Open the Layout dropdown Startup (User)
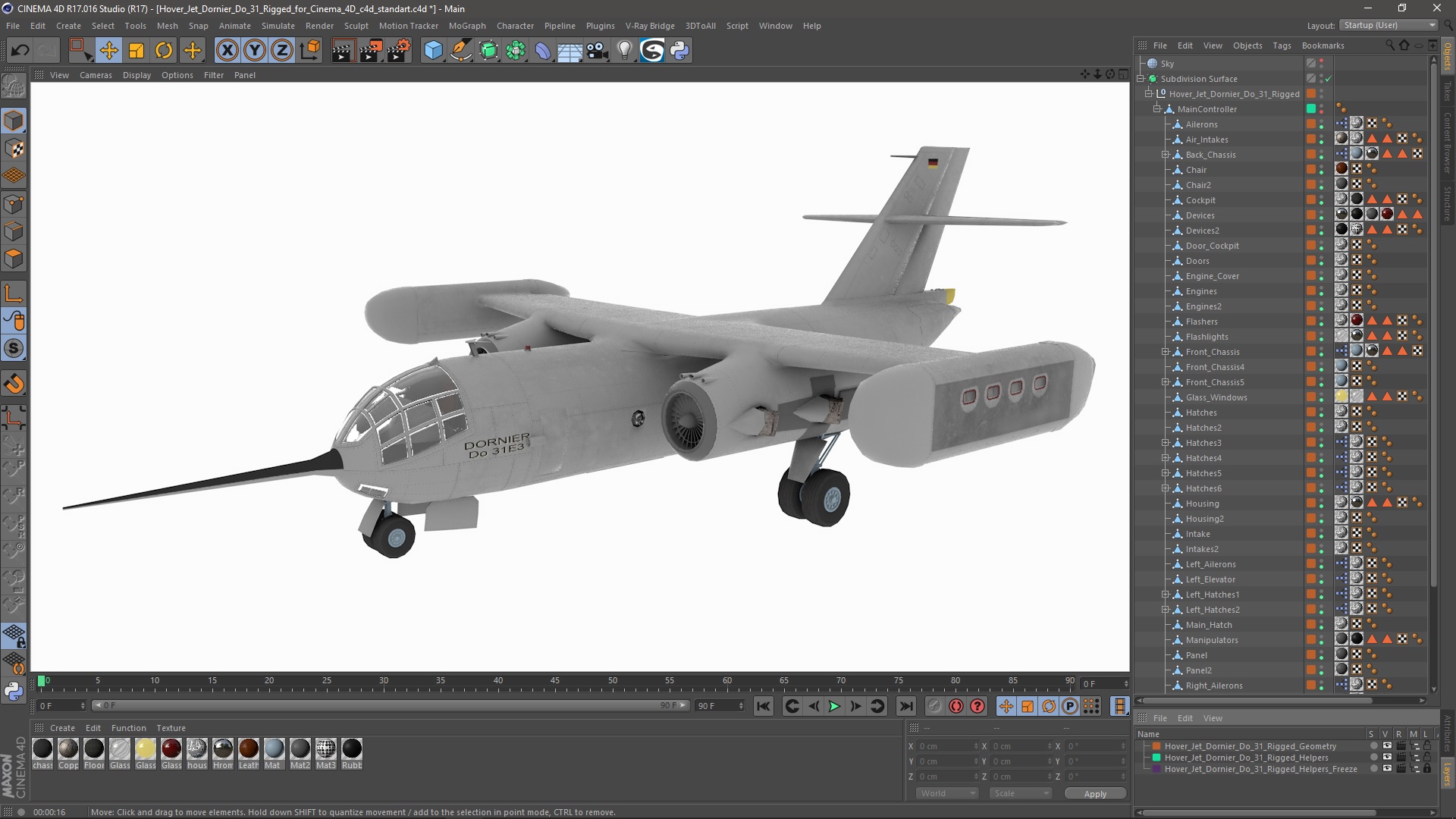Viewport: 1456px width, 819px height. click(x=1389, y=25)
